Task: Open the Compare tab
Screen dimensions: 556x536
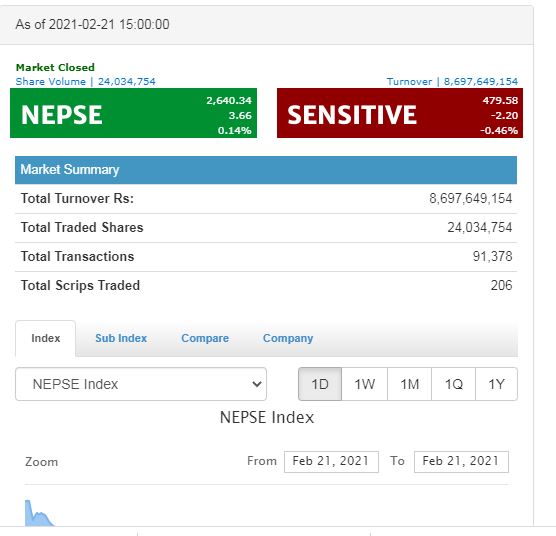Action: click(x=205, y=338)
